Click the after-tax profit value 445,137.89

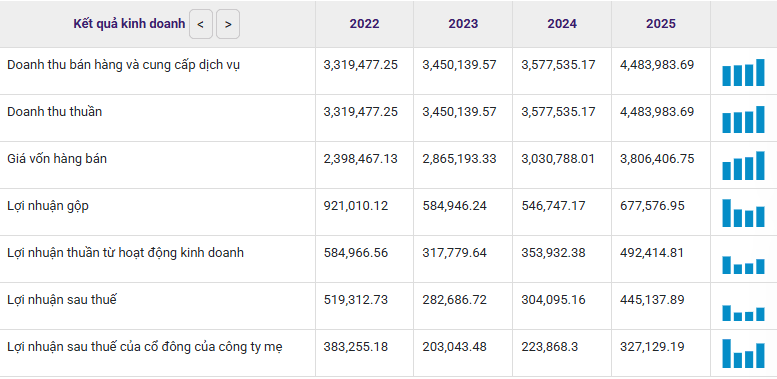(x=652, y=300)
